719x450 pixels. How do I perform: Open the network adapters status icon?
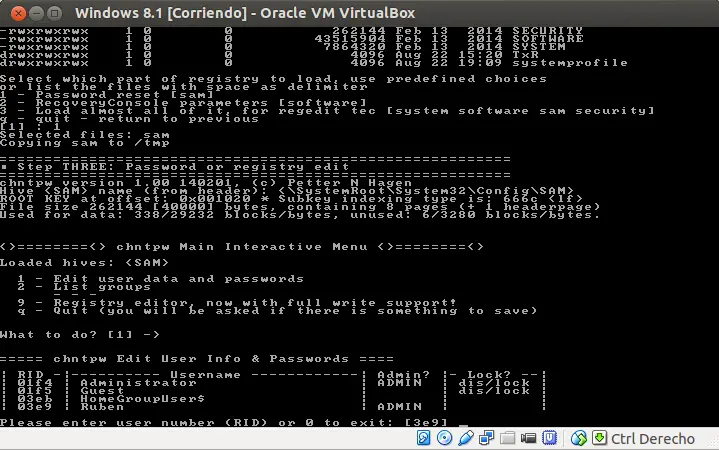pyautogui.click(x=486, y=438)
